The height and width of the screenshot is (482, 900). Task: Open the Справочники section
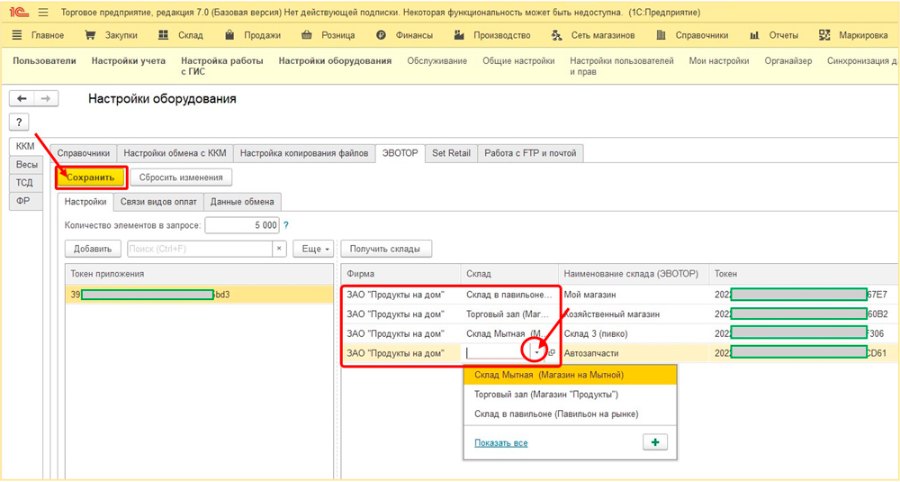(x=701, y=36)
